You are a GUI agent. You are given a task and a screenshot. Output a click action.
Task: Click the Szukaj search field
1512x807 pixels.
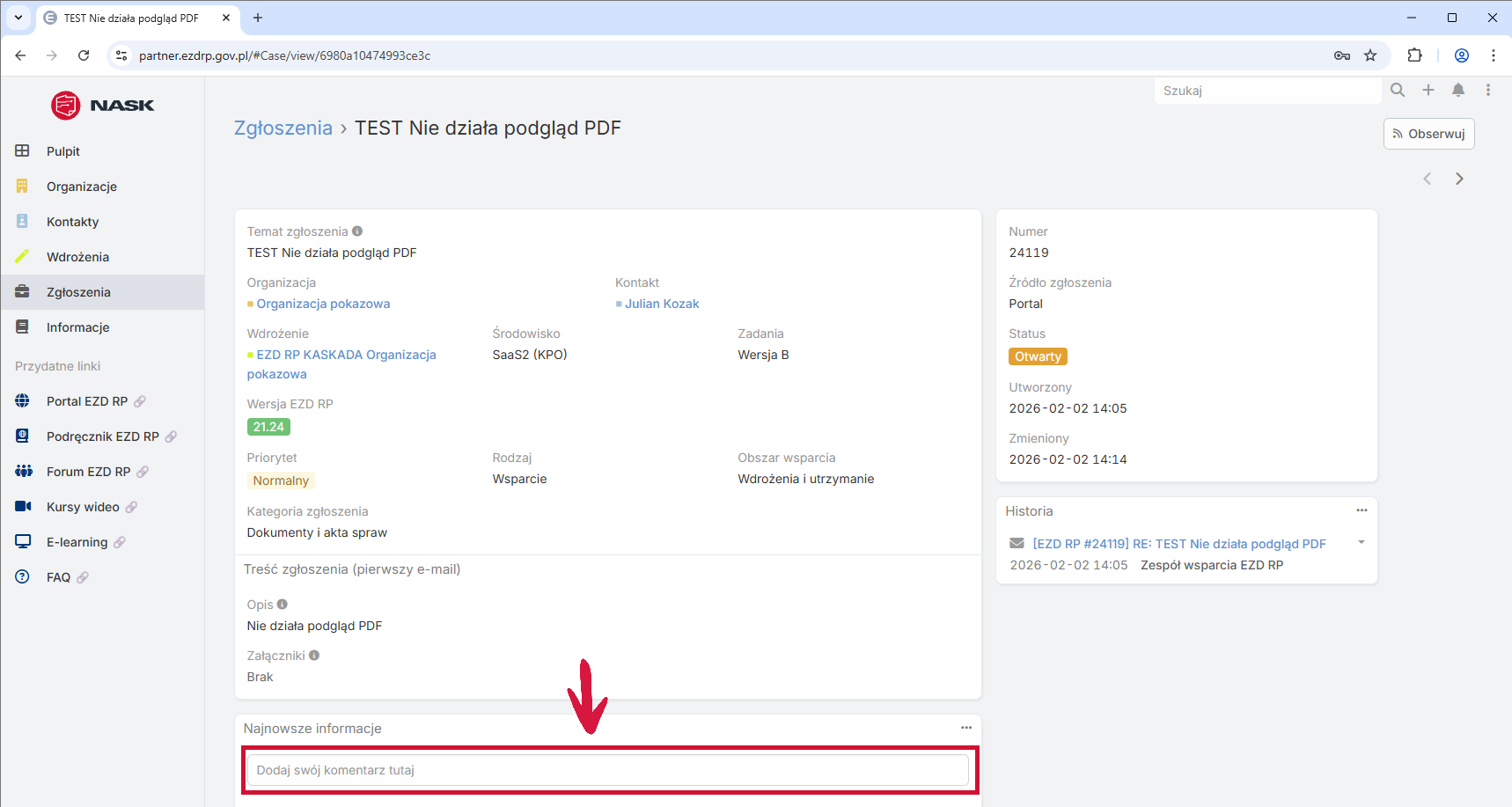tap(1267, 91)
